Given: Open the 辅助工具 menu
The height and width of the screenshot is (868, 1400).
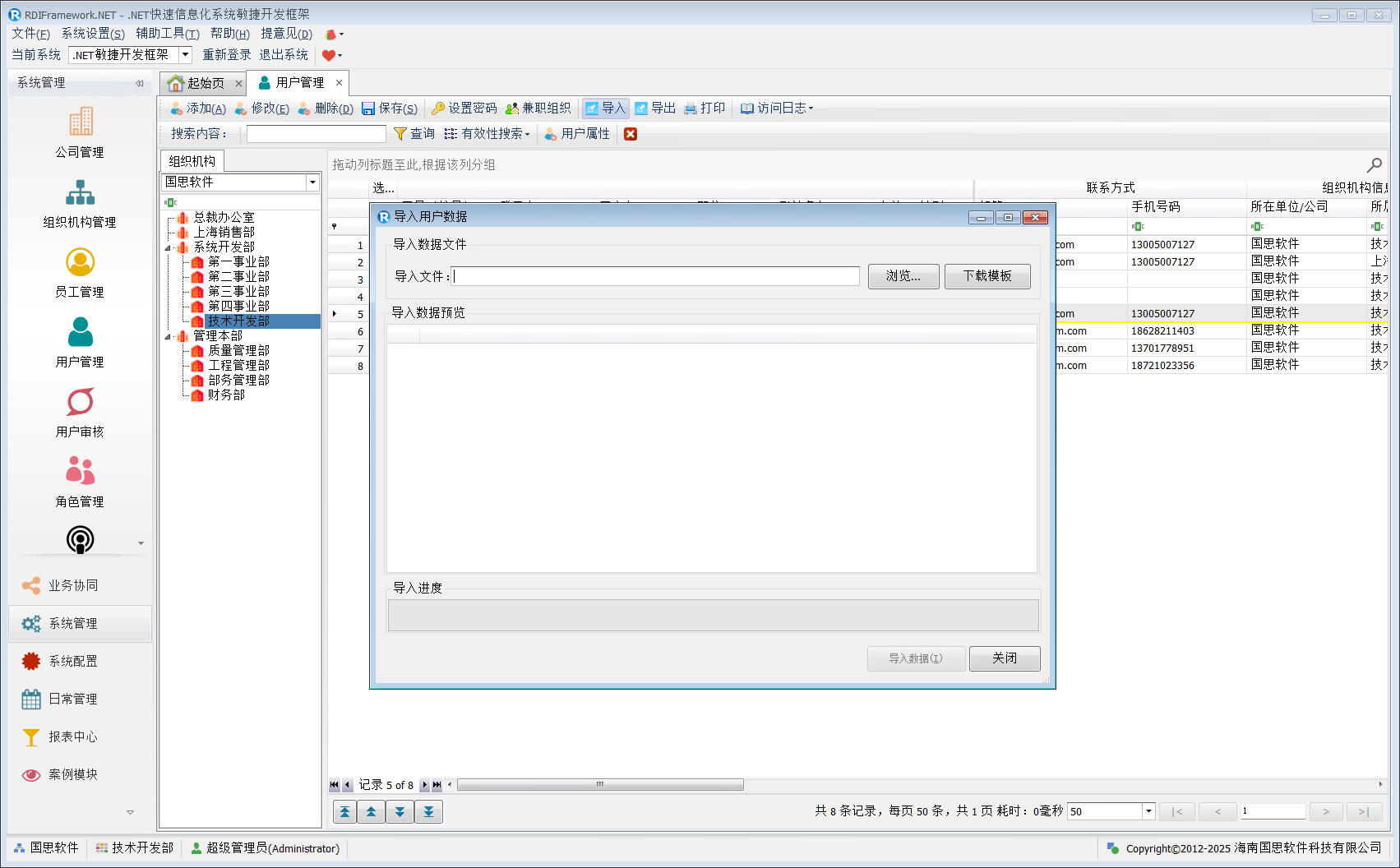Looking at the screenshot, I should 167,34.
